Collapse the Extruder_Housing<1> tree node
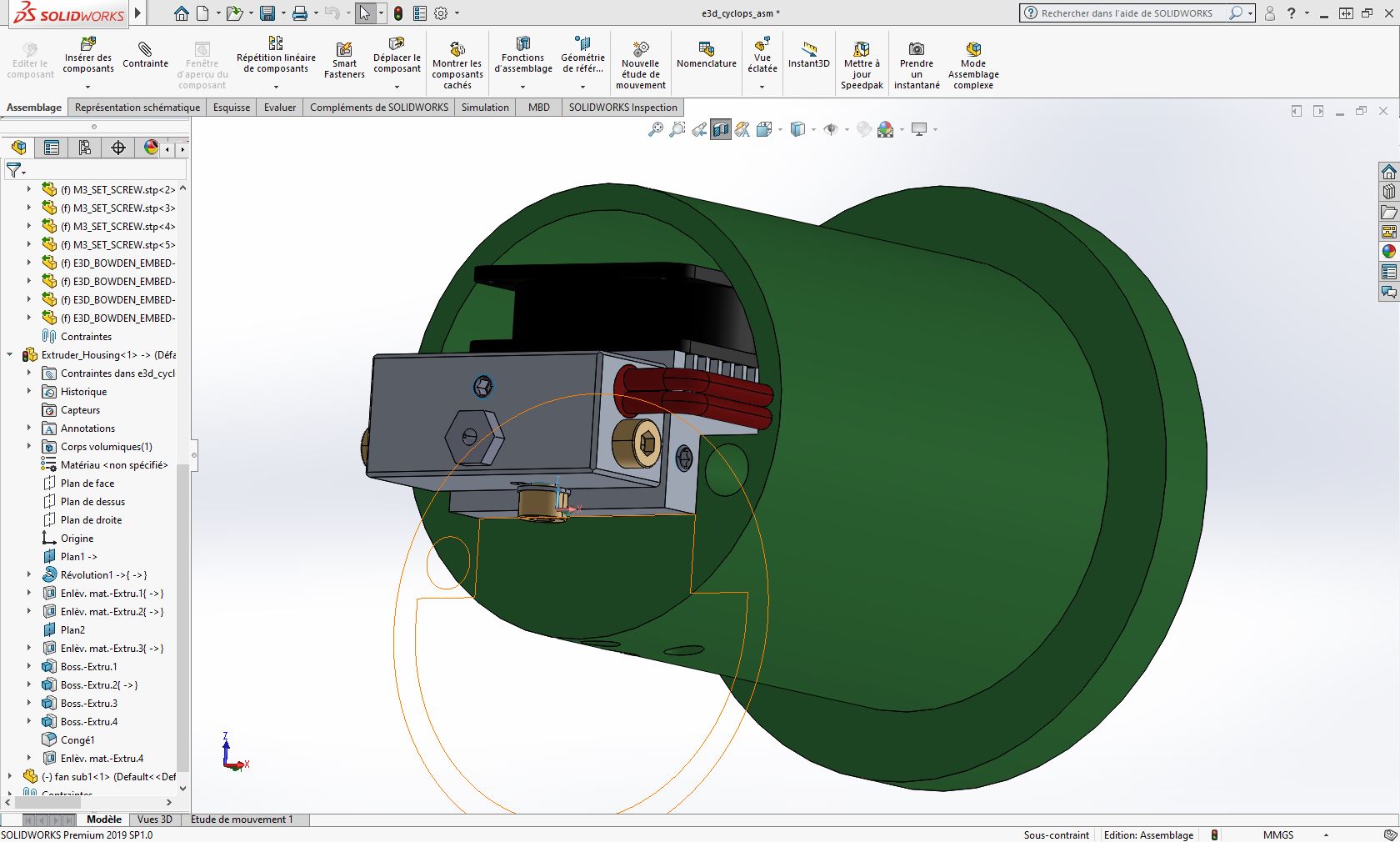The height and width of the screenshot is (842, 1400). click(10, 355)
